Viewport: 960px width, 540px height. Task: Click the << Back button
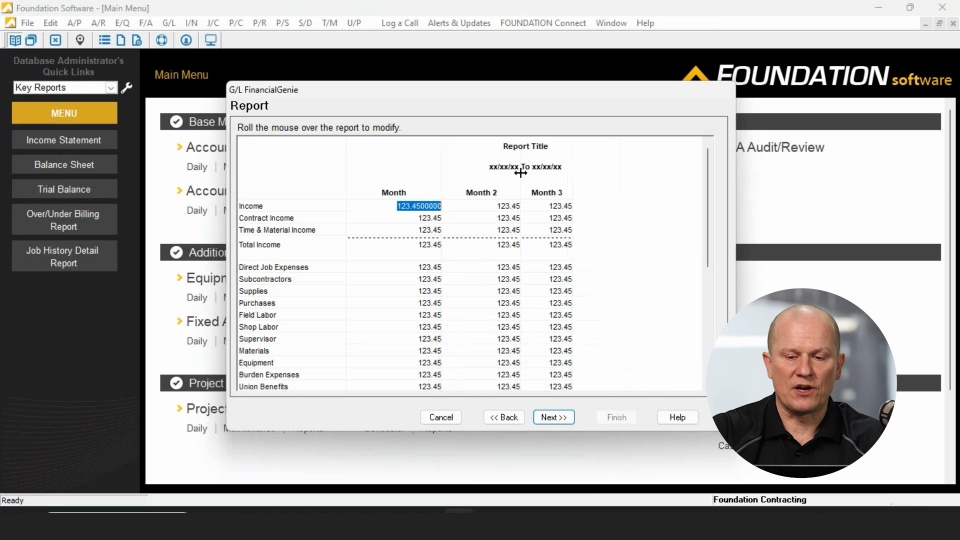pos(504,417)
